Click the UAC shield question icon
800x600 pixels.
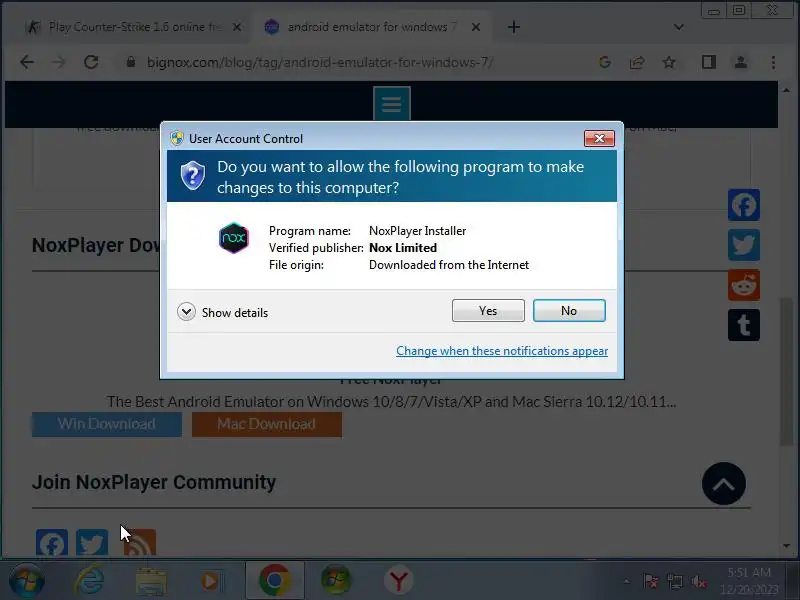[193, 175]
